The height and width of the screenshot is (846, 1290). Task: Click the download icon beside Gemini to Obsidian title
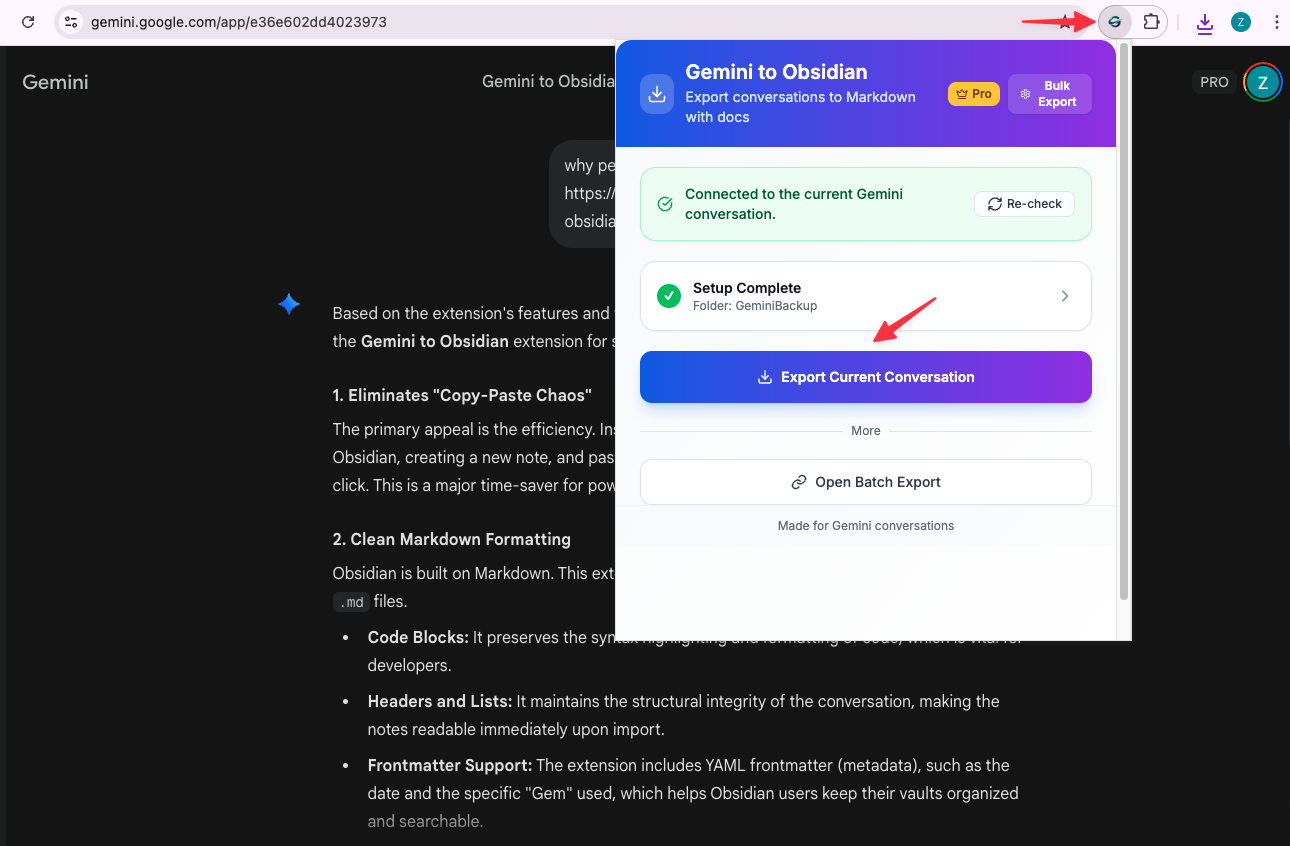coord(656,94)
